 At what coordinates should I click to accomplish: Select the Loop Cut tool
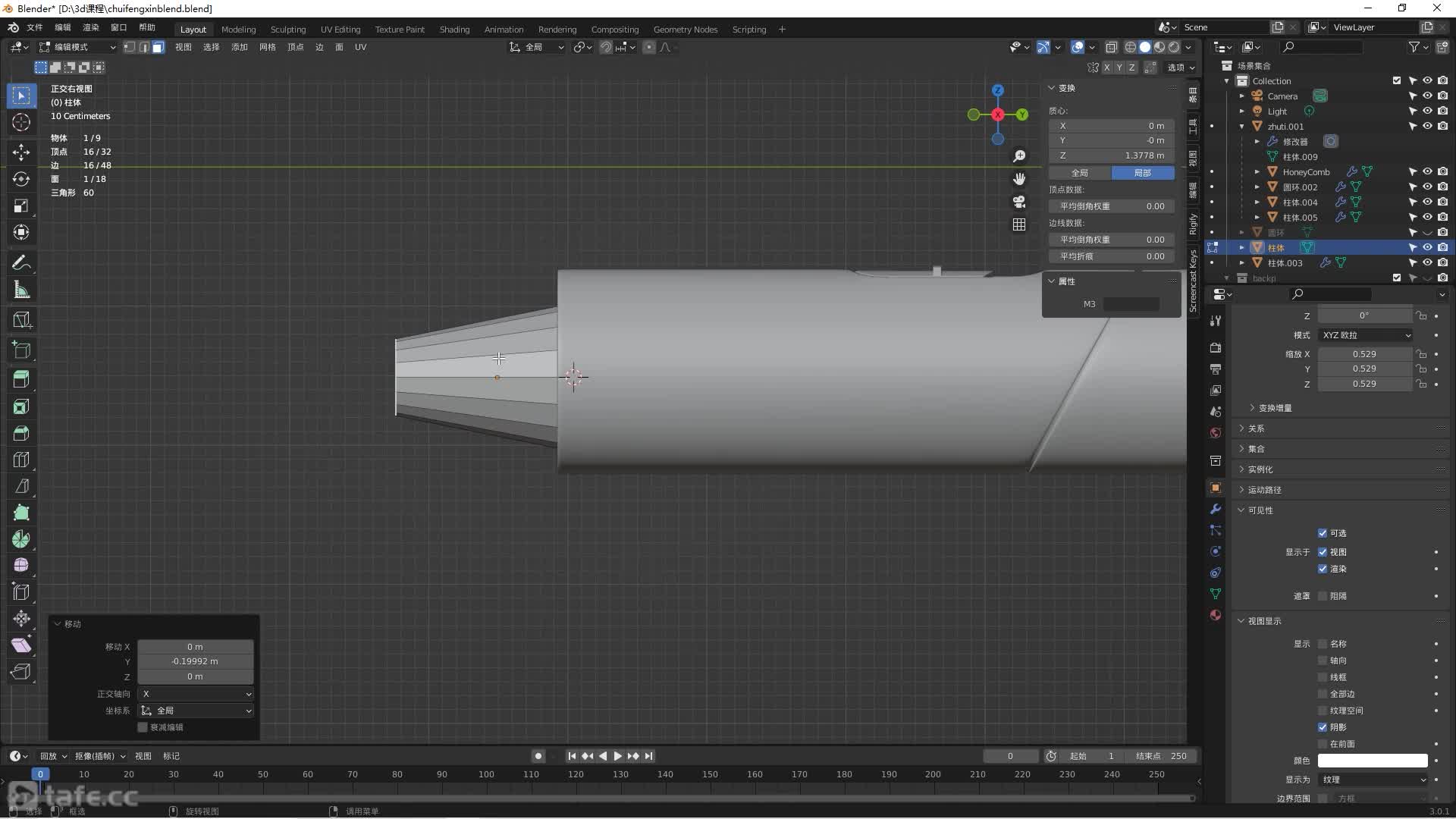(x=21, y=460)
